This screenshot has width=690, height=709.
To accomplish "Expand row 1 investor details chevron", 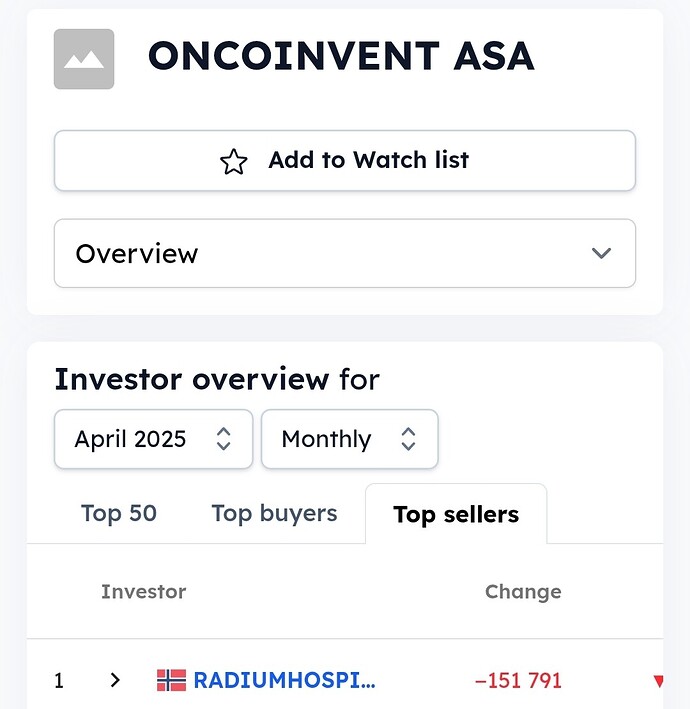I will (x=115, y=680).
